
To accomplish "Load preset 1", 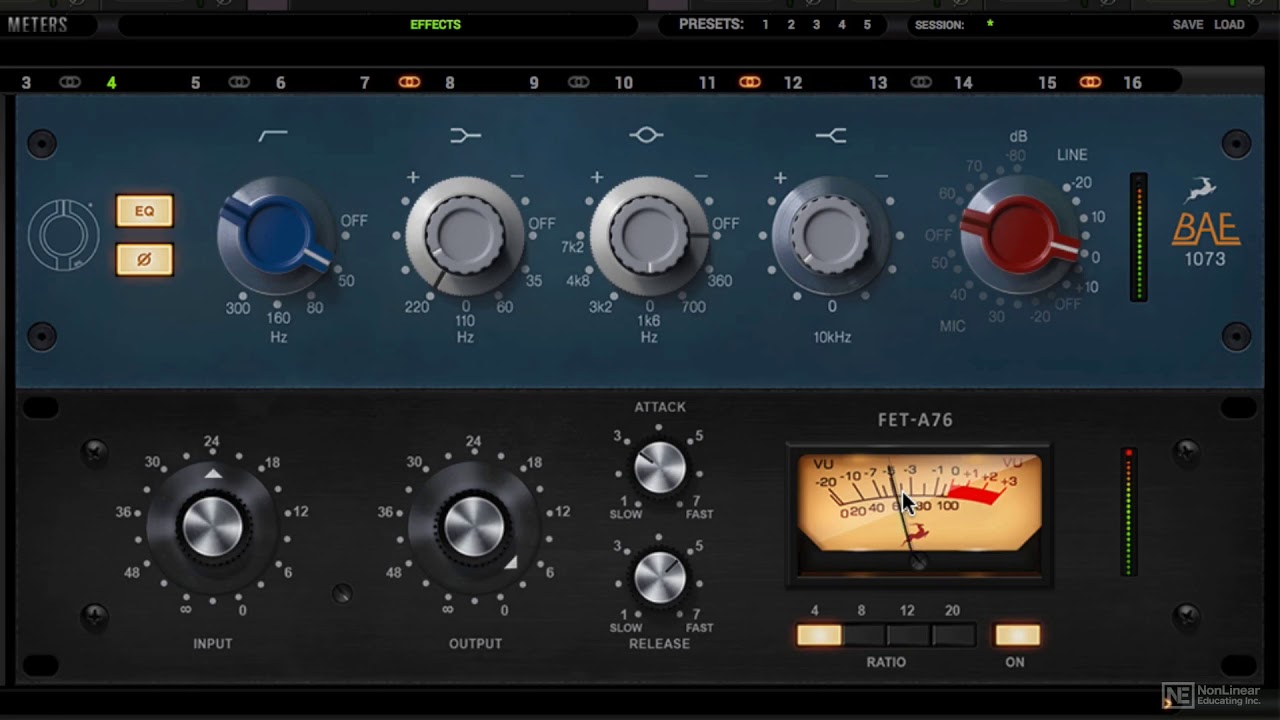I will [766, 25].
